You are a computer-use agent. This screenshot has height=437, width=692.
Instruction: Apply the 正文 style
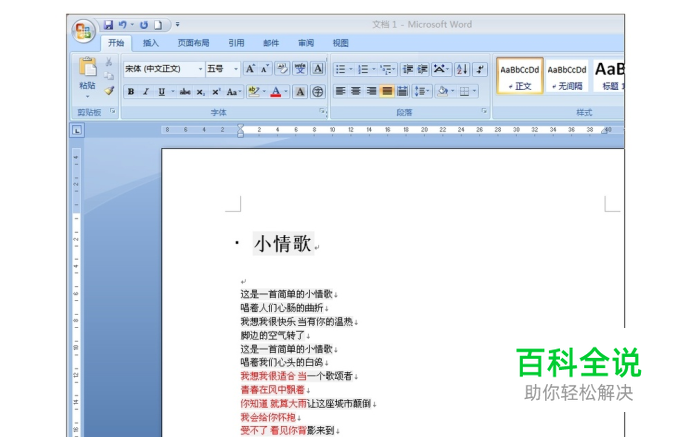point(519,75)
